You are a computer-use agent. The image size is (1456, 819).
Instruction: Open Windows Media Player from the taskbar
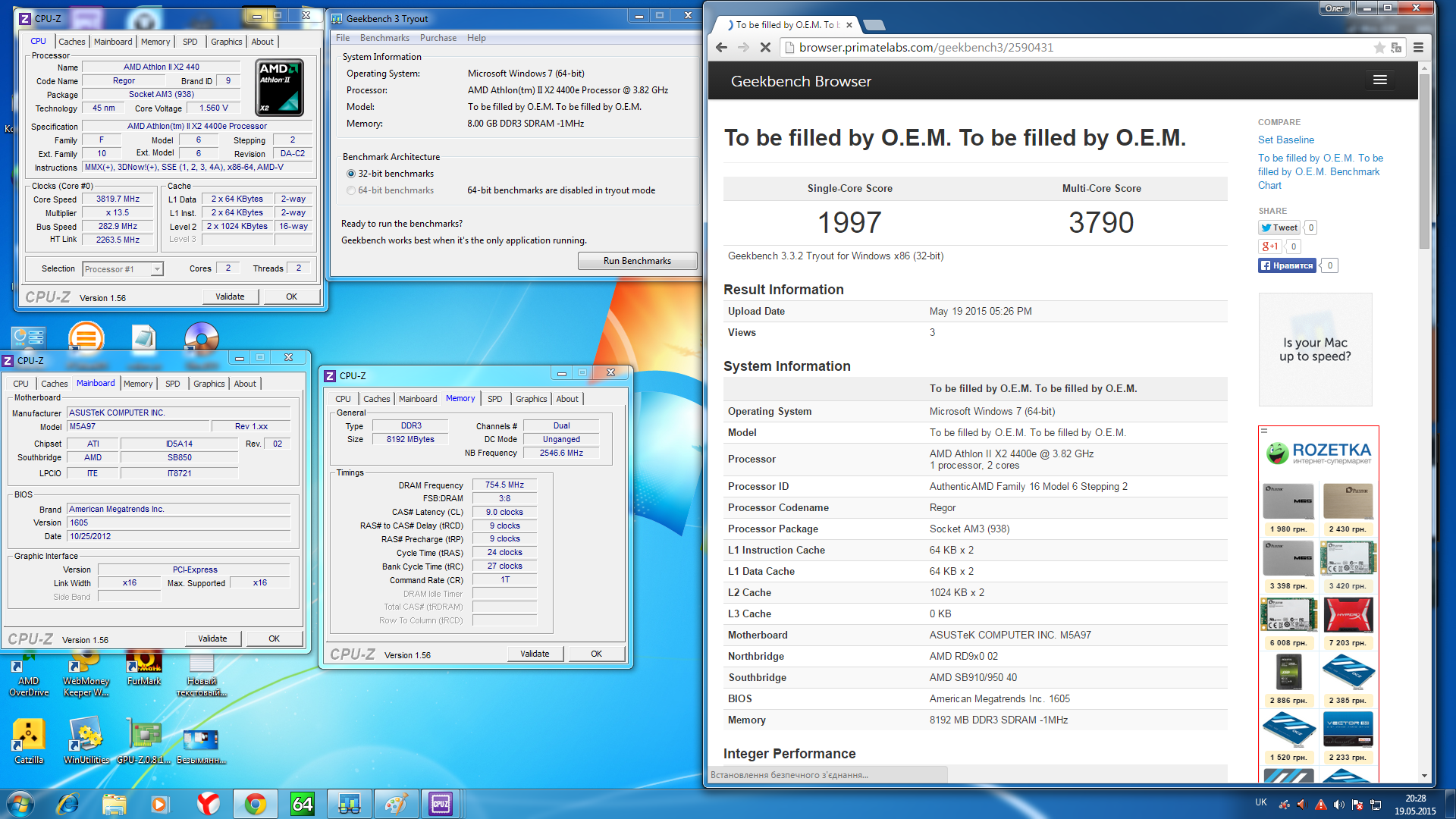coord(160,804)
